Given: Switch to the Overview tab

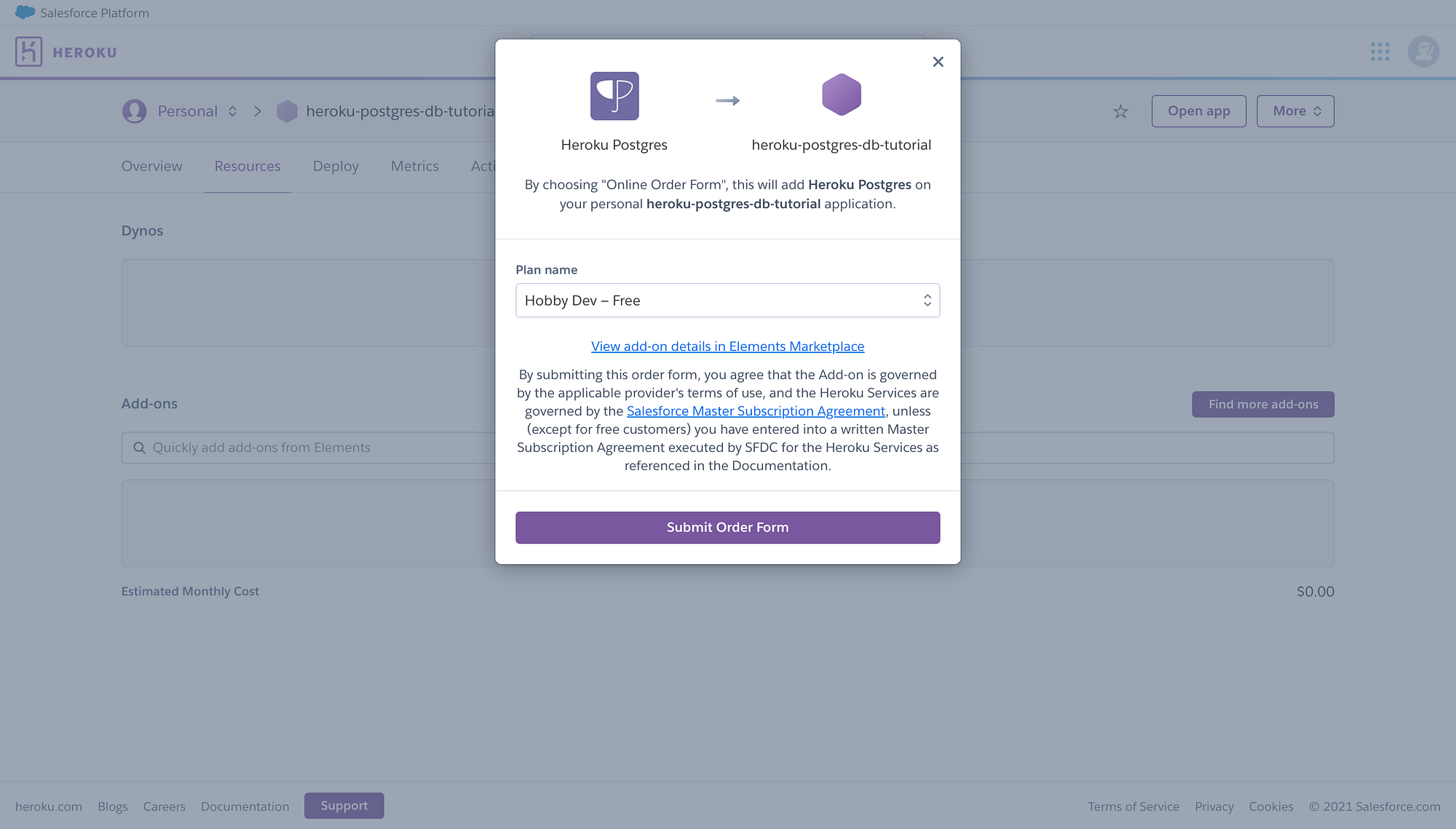Looking at the screenshot, I should coord(151,167).
